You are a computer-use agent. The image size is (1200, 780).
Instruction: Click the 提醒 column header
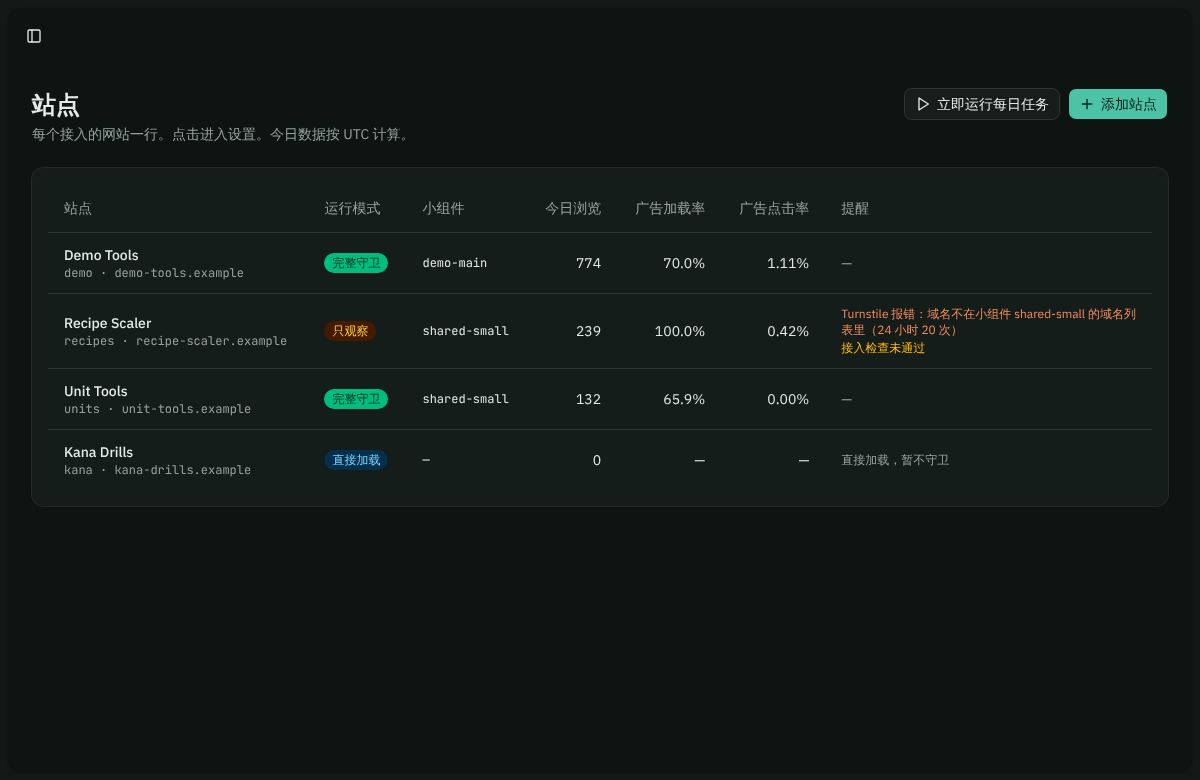855,208
